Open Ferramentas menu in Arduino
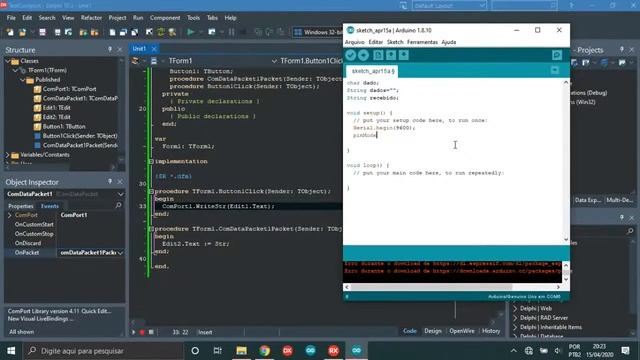Viewport: 640px width, 360px height. coord(422,42)
